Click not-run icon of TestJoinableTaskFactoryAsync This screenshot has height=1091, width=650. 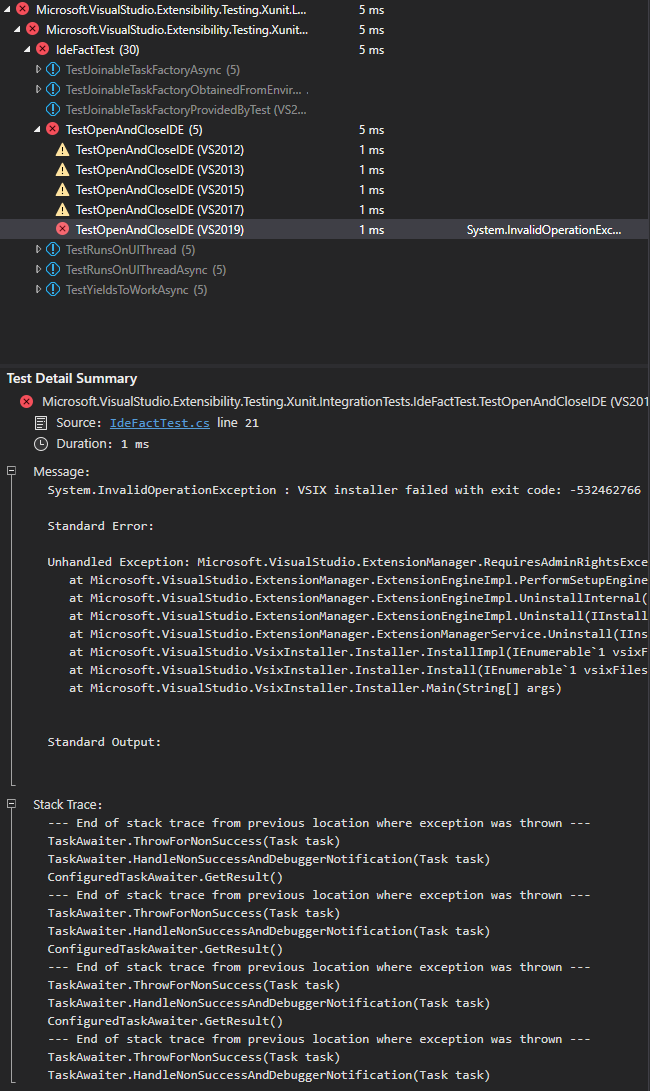click(x=53, y=70)
